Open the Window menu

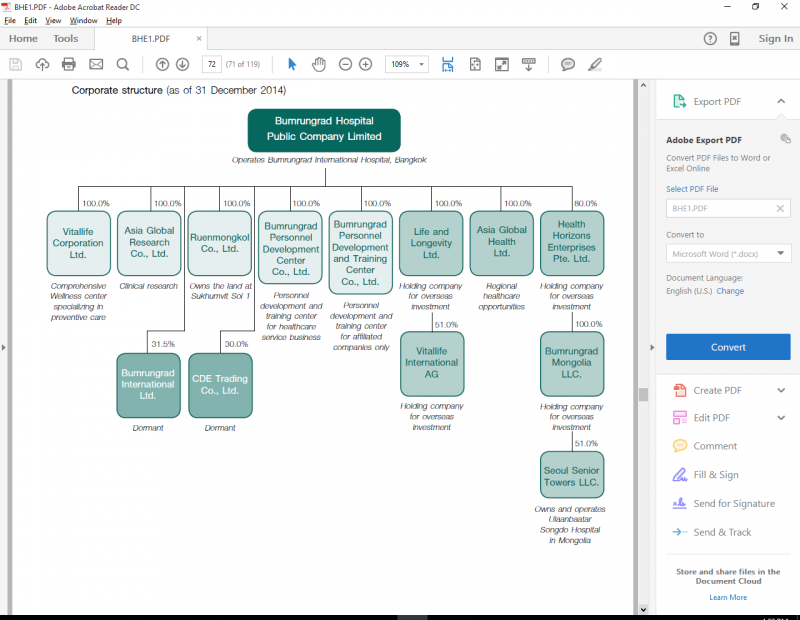[84, 20]
